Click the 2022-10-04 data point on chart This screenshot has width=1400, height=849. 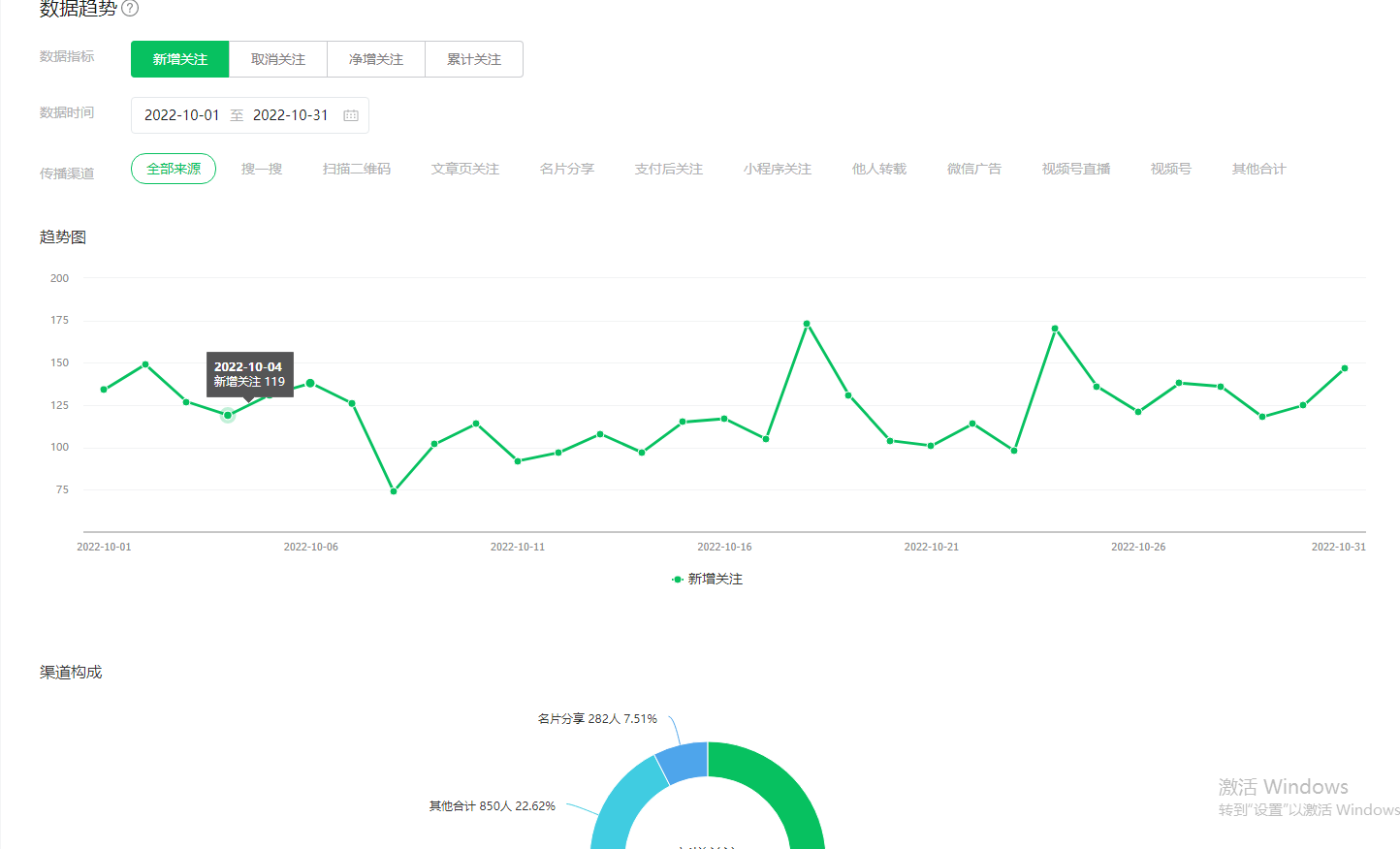click(x=228, y=416)
